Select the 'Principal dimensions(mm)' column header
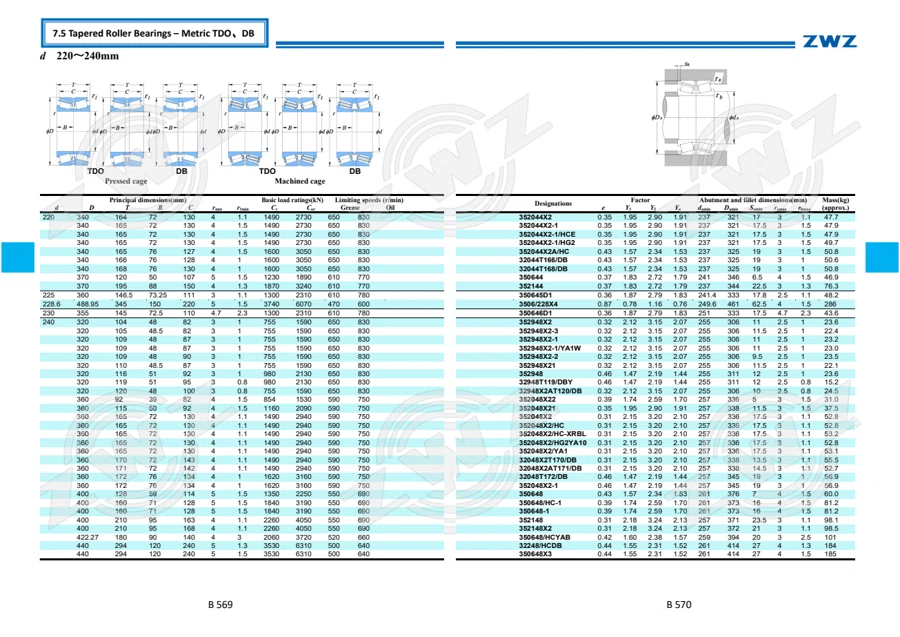The width and height of the screenshot is (900, 637). [148, 200]
